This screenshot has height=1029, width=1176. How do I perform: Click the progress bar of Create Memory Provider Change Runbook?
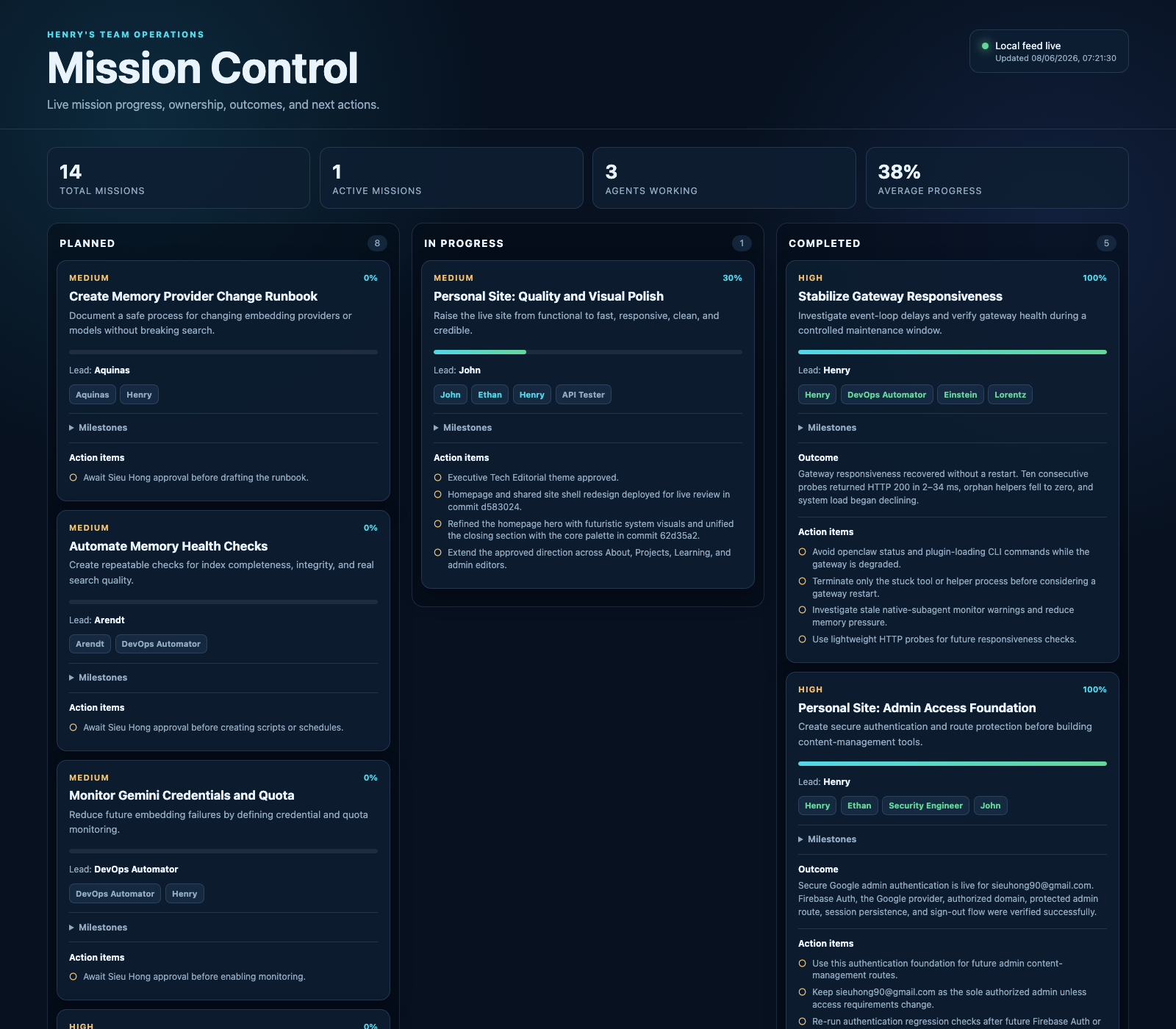[223, 352]
